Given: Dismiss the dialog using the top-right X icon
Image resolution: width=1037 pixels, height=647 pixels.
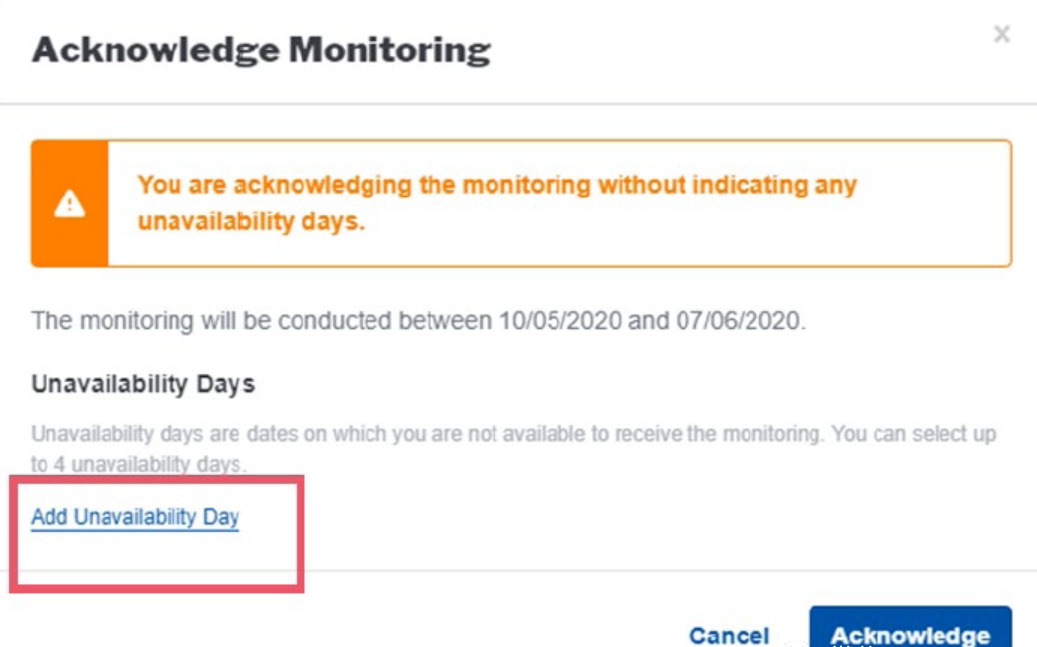Looking at the screenshot, I should tap(1001, 35).
